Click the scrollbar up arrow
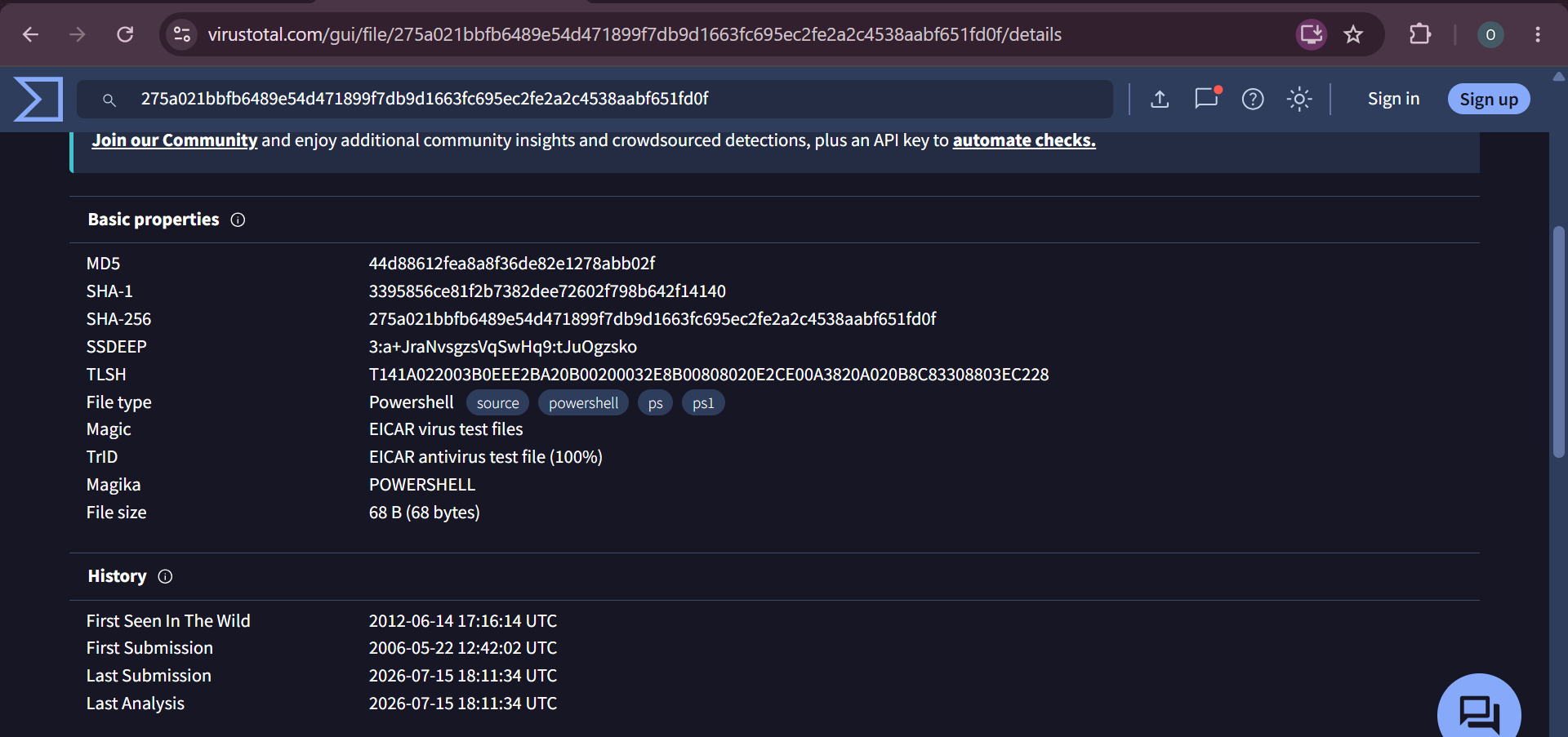 click(x=1558, y=77)
